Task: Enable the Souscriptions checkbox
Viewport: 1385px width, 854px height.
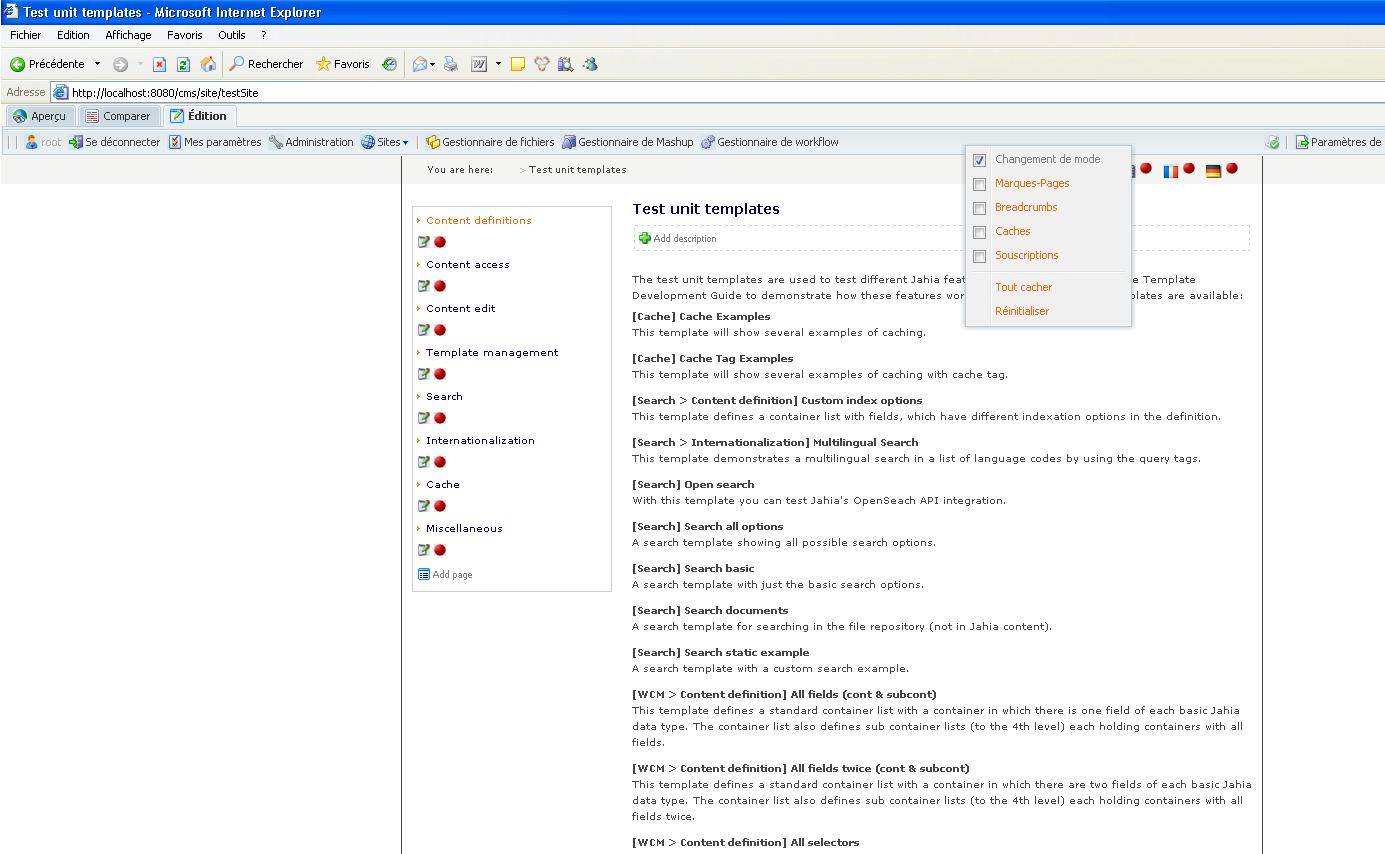Action: (x=980, y=256)
